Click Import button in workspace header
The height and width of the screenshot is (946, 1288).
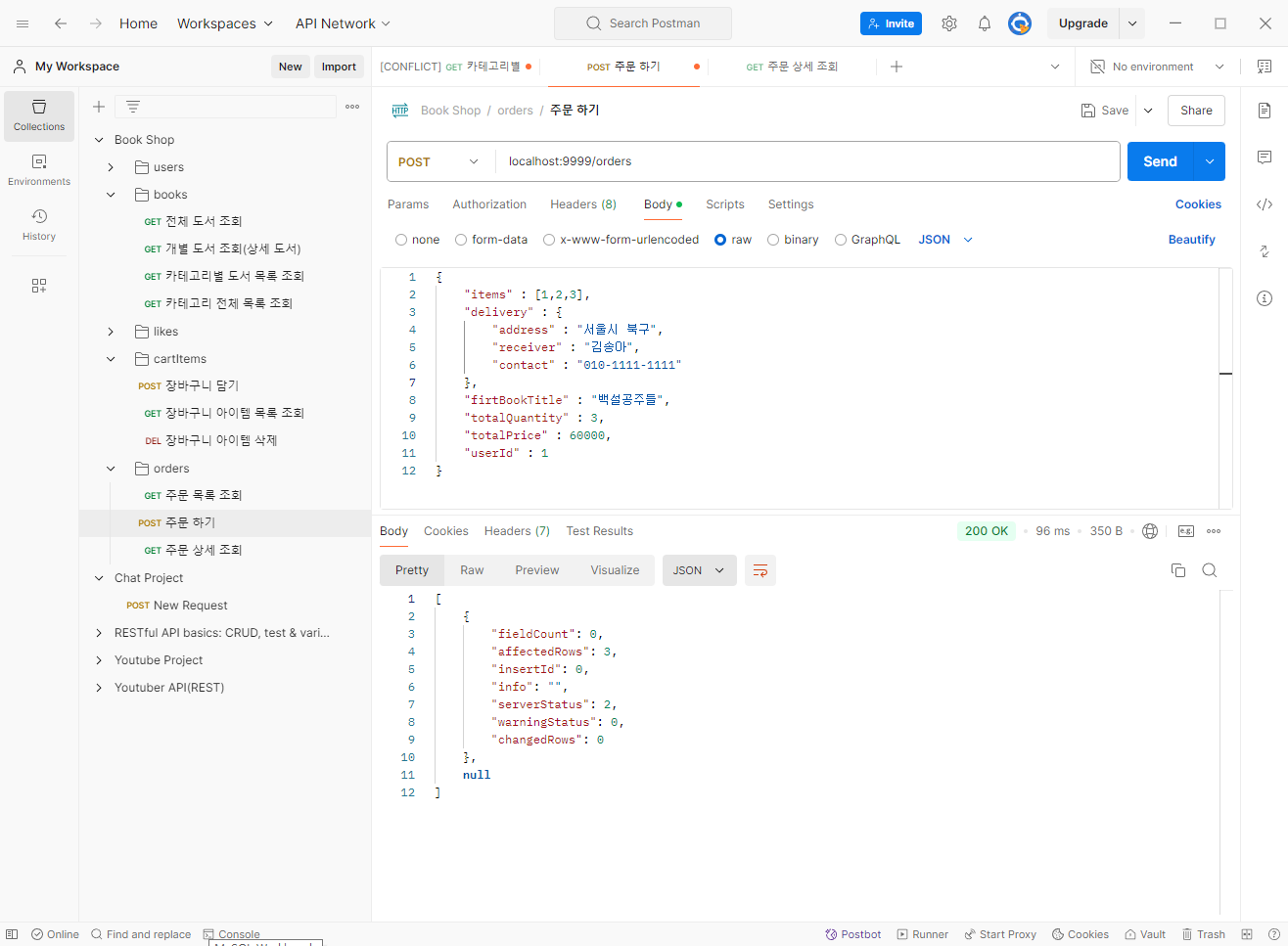coord(339,67)
